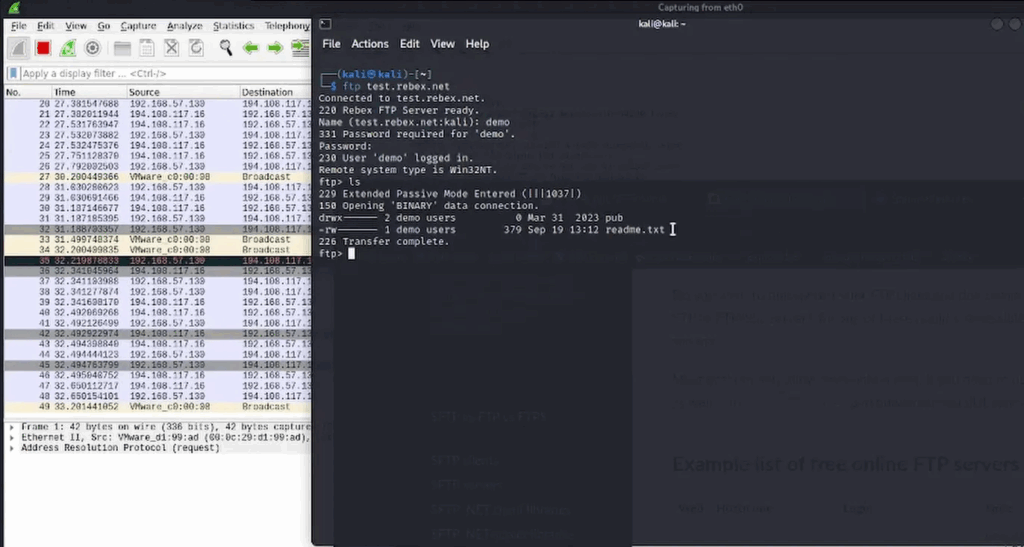Click the open capture file icon

[x=122, y=47]
